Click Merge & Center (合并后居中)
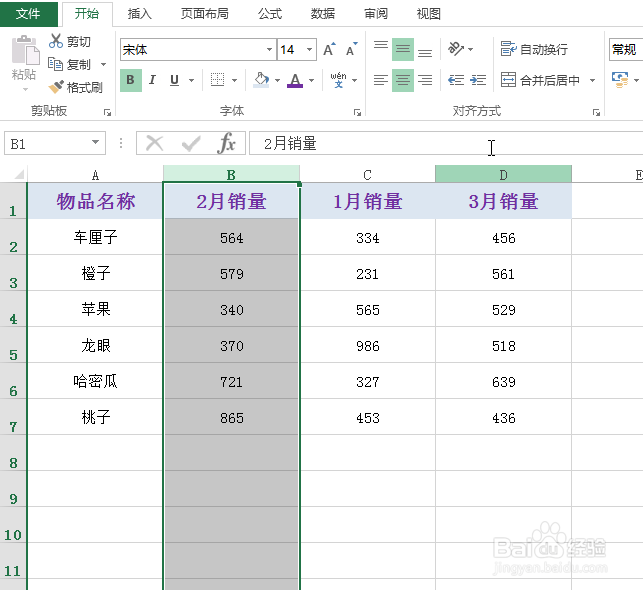643x590 pixels. coord(540,80)
